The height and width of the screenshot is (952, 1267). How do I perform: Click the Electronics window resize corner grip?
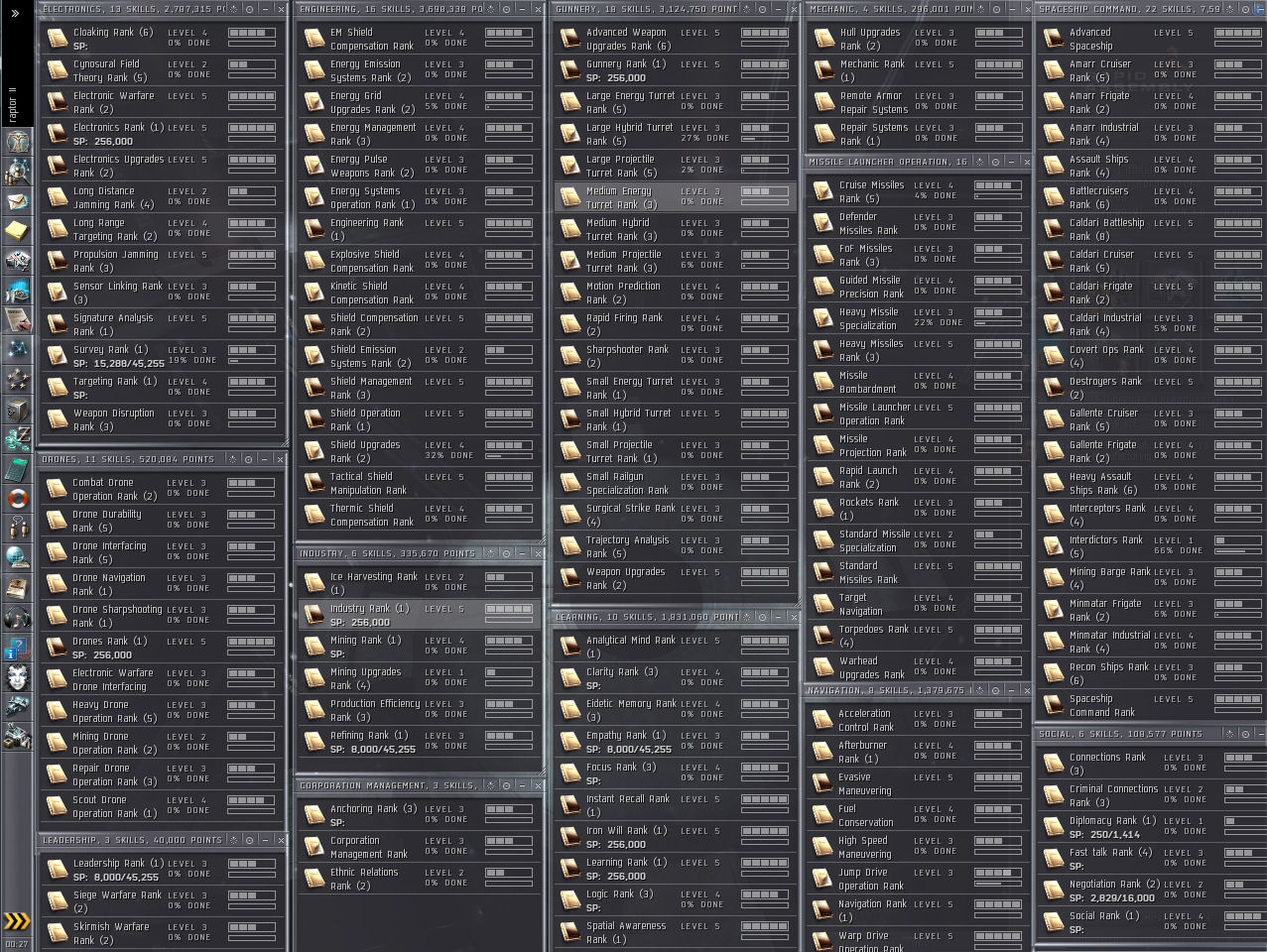283,443
